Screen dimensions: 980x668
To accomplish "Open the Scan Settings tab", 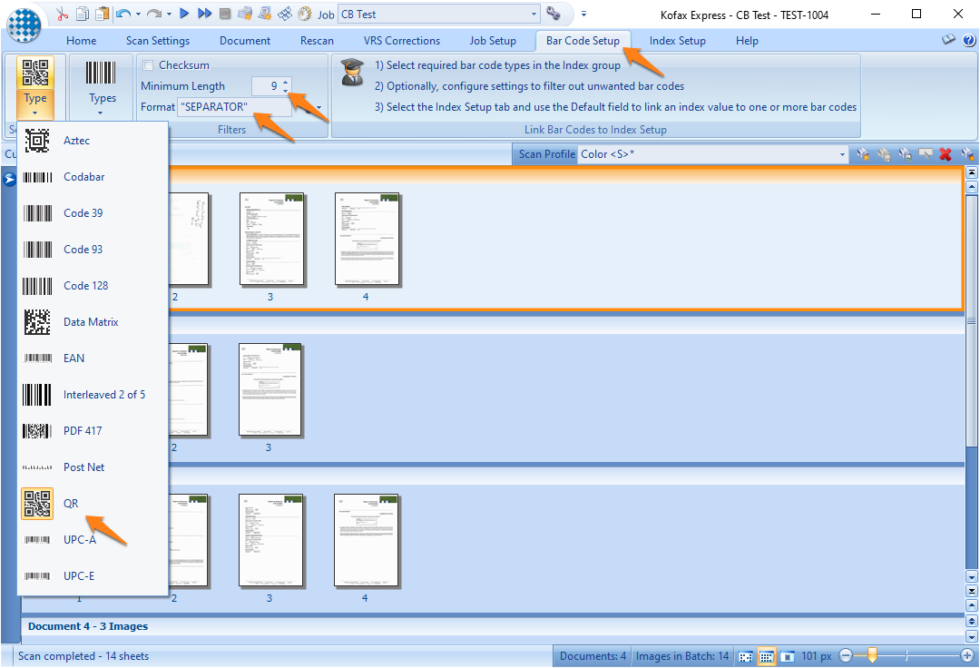I will pyautogui.click(x=157, y=41).
